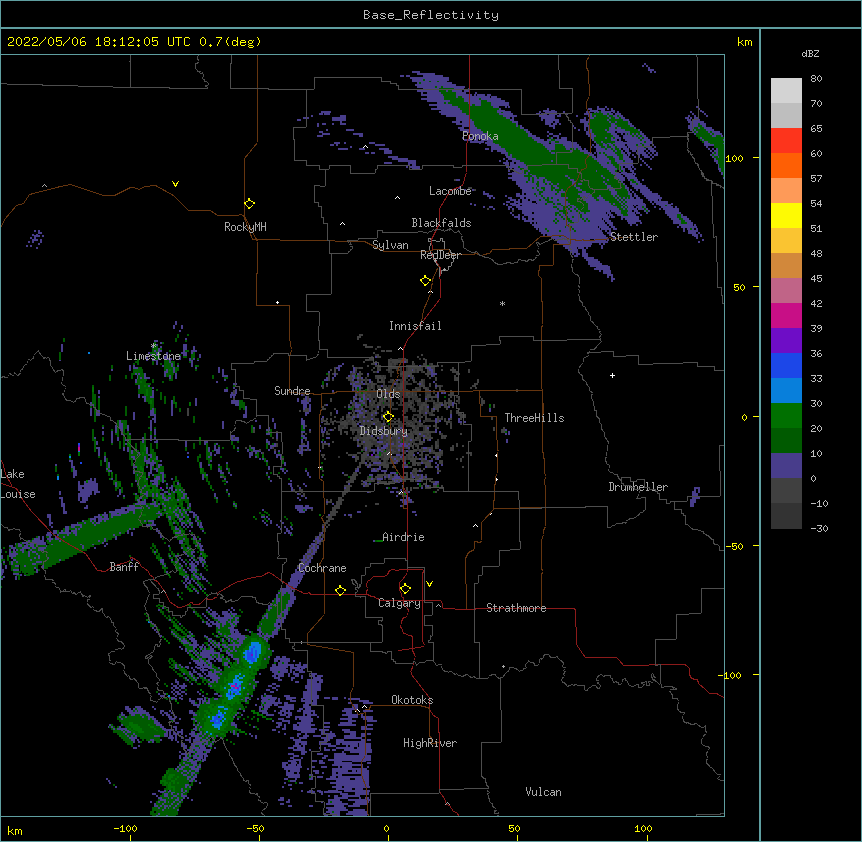
Task: Click the Drumheller label
Action: [x=638, y=487]
